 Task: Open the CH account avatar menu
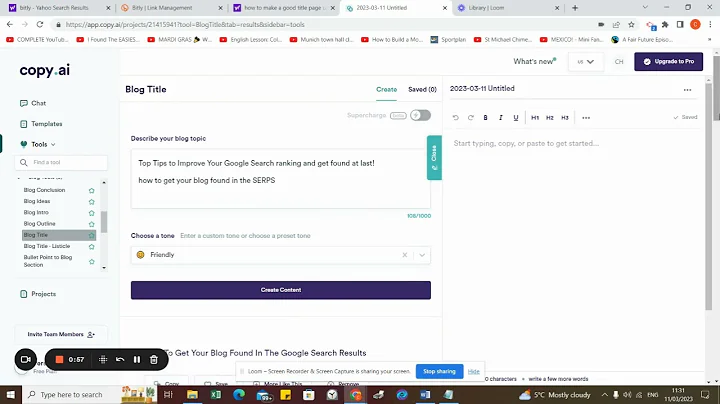(x=619, y=62)
